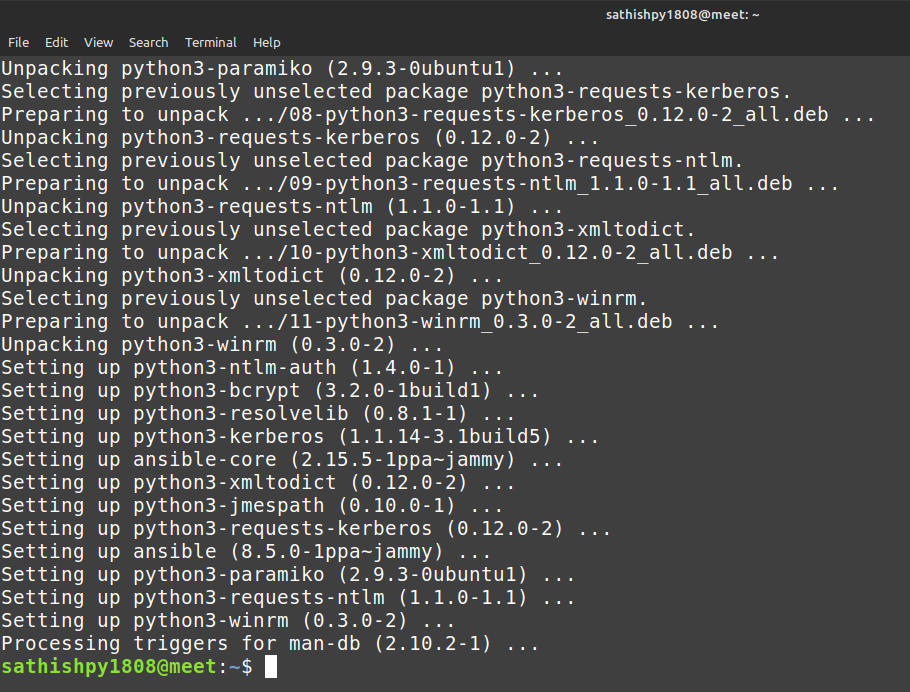Click the 'Setting up python3-resolvelib' line
910x692 pixels.
pos(258,414)
